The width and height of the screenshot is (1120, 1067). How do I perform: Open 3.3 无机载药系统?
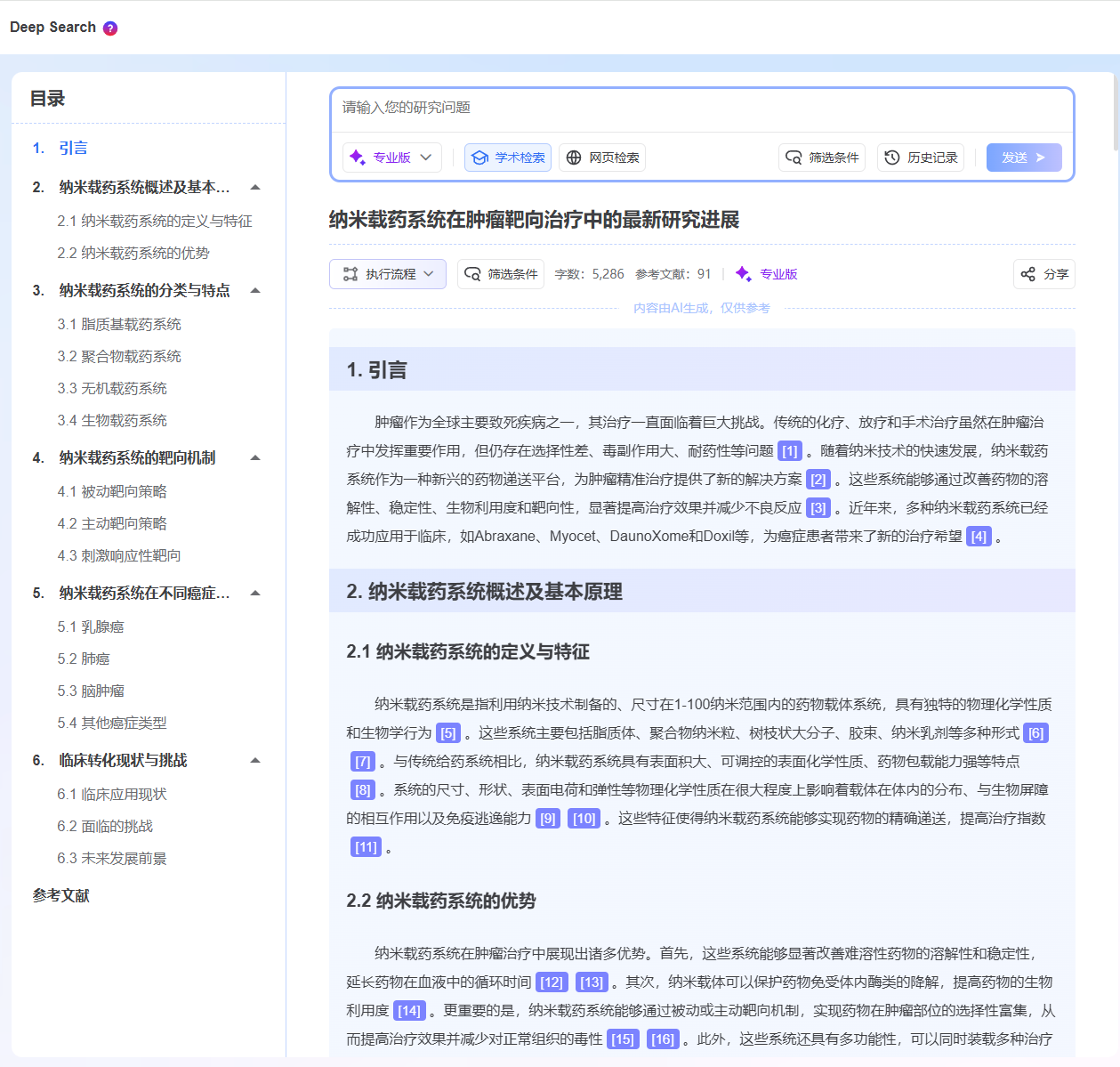pyautogui.click(x=112, y=388)
